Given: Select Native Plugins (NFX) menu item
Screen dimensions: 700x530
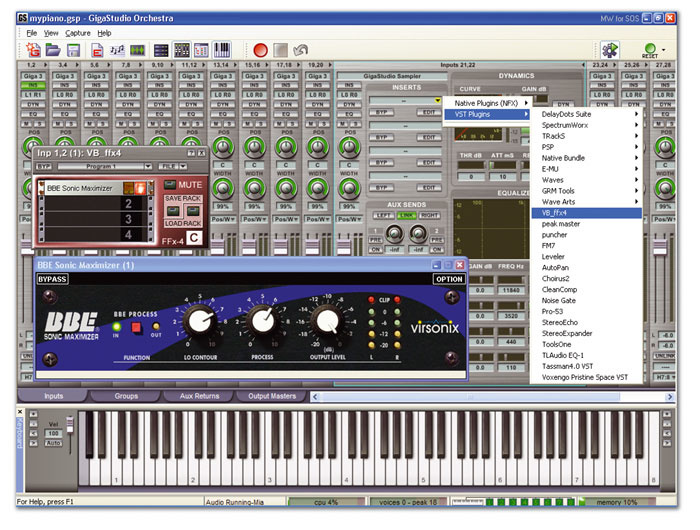Looking at the screenshot, I should pyautogui.click(x=488, y=103).
